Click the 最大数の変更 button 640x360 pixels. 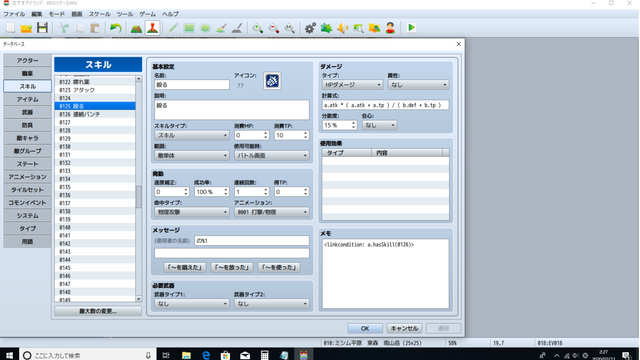click(98, 311)
